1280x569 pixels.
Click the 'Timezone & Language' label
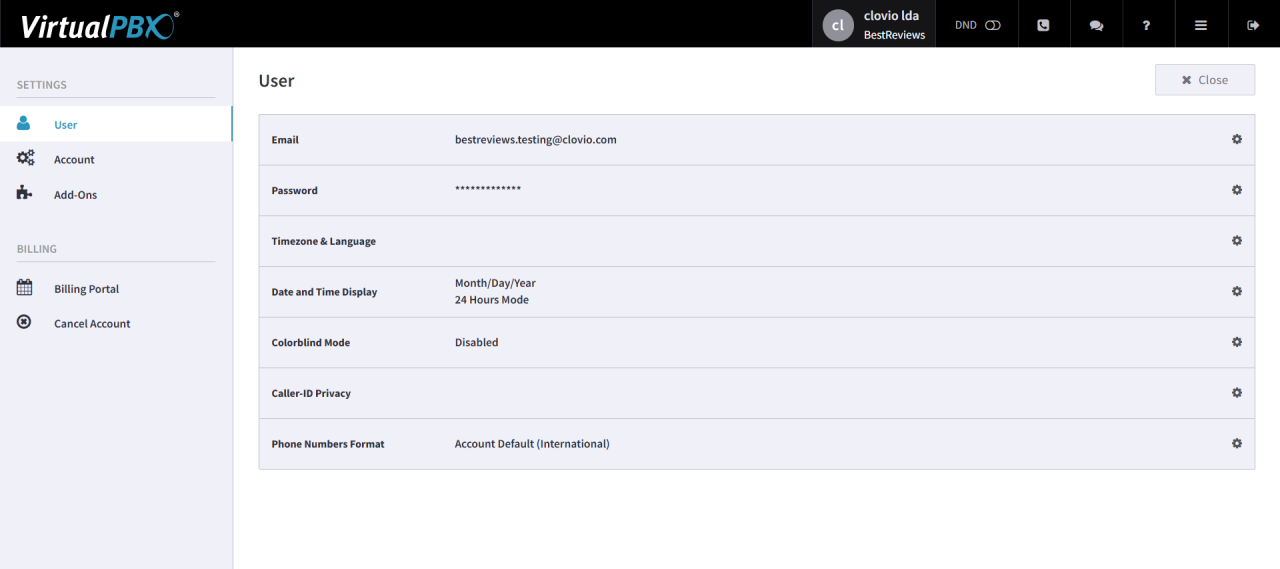pyautogui.click(x=324, y=242)
